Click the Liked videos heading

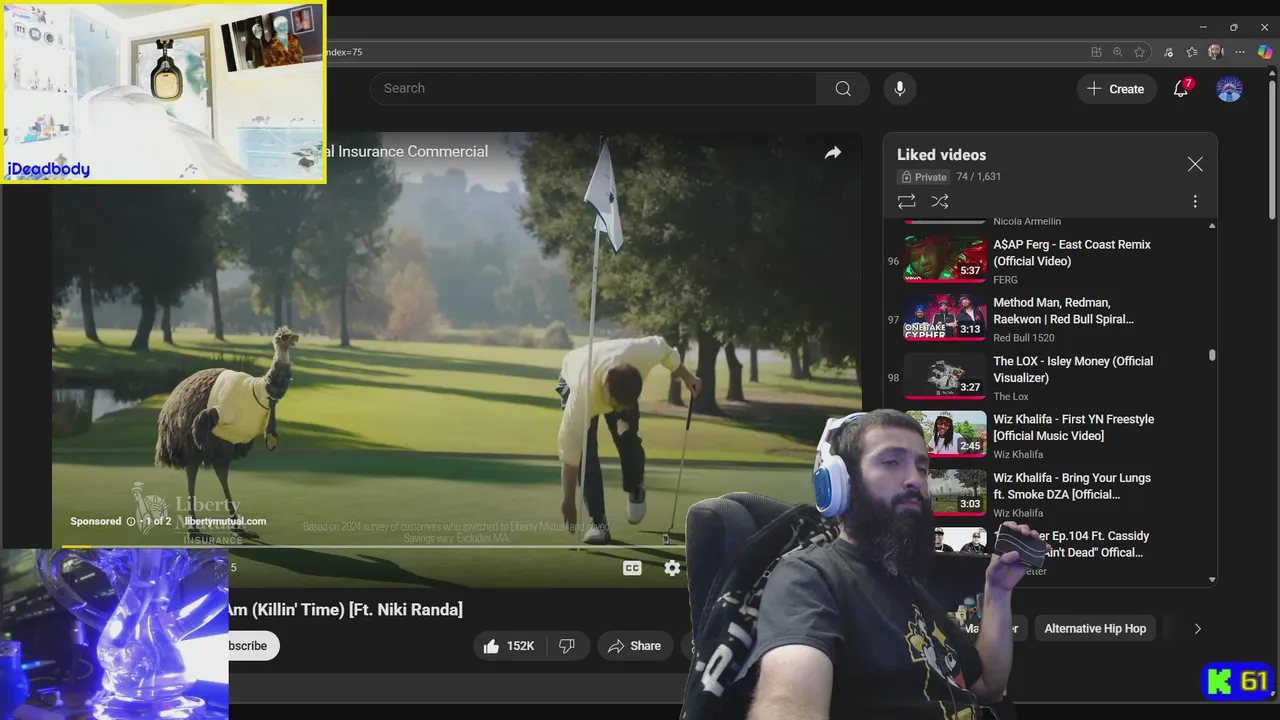click(941, 155)
